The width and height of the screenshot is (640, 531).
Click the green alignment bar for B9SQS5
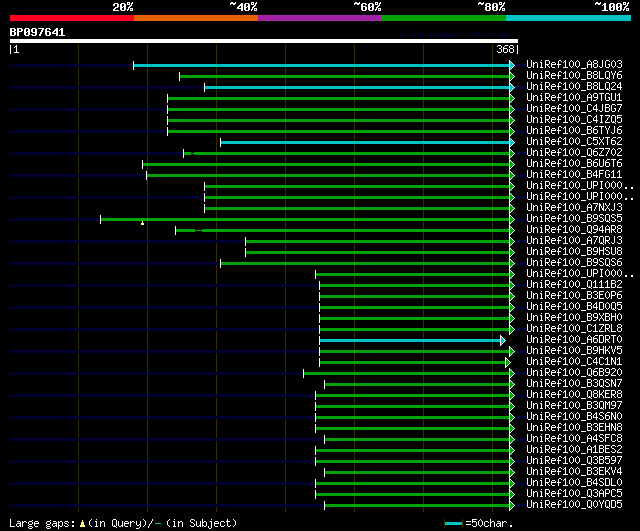[305, 220]
